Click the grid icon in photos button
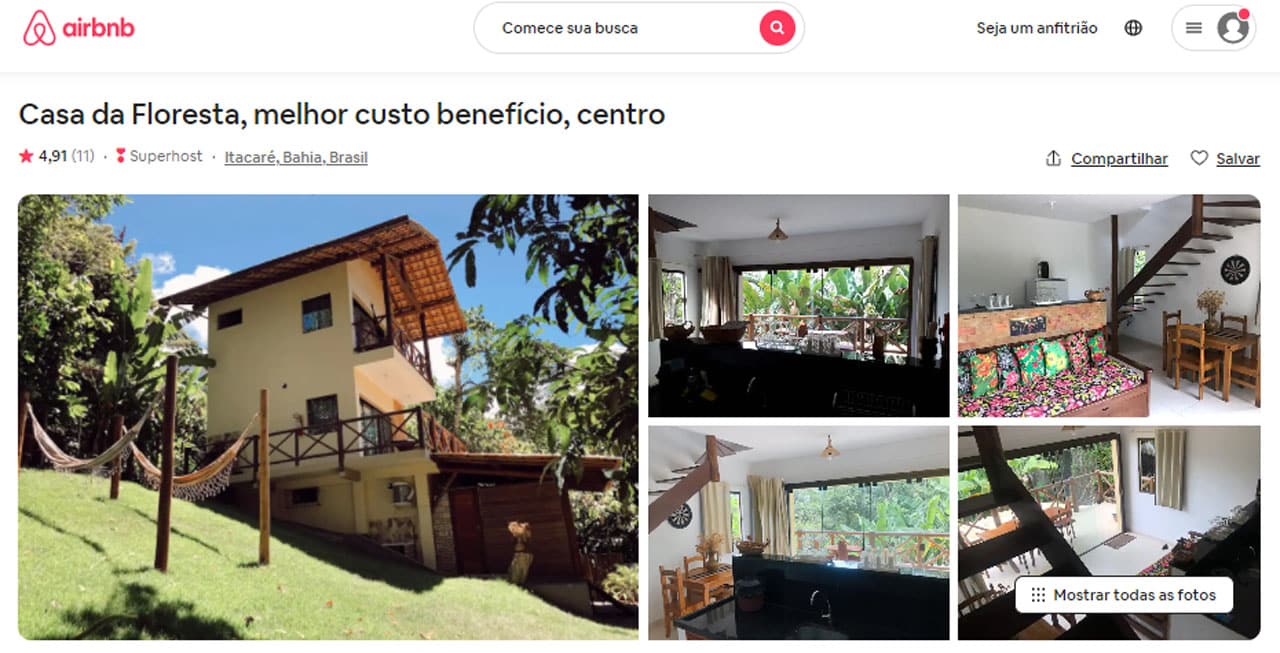This screenshot has width=1280, height=653. tap(1038, 595)
